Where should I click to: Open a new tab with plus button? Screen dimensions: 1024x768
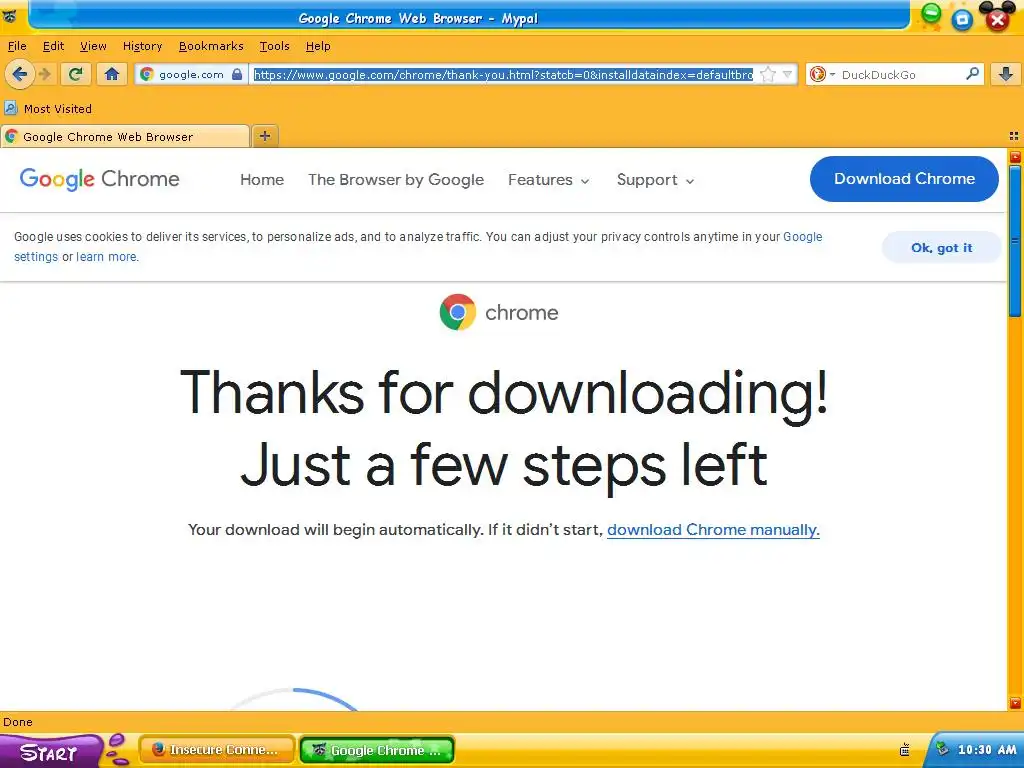264,136
